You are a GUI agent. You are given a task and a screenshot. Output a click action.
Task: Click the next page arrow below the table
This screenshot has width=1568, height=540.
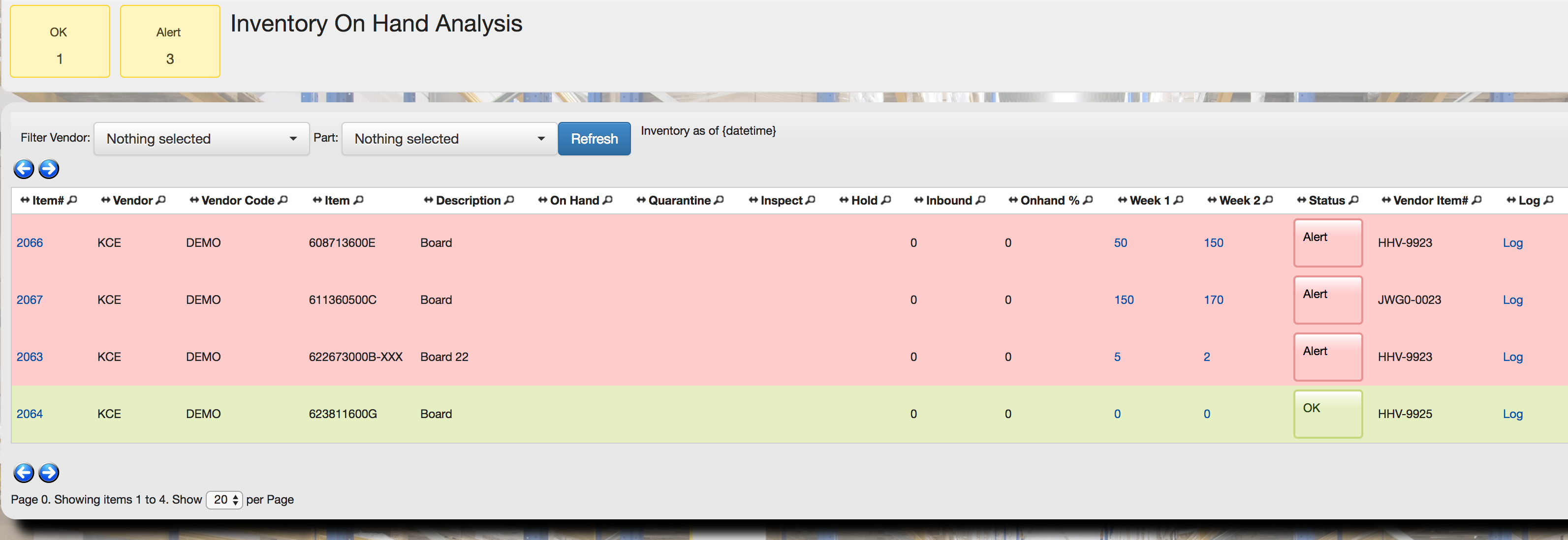[49, 472]
